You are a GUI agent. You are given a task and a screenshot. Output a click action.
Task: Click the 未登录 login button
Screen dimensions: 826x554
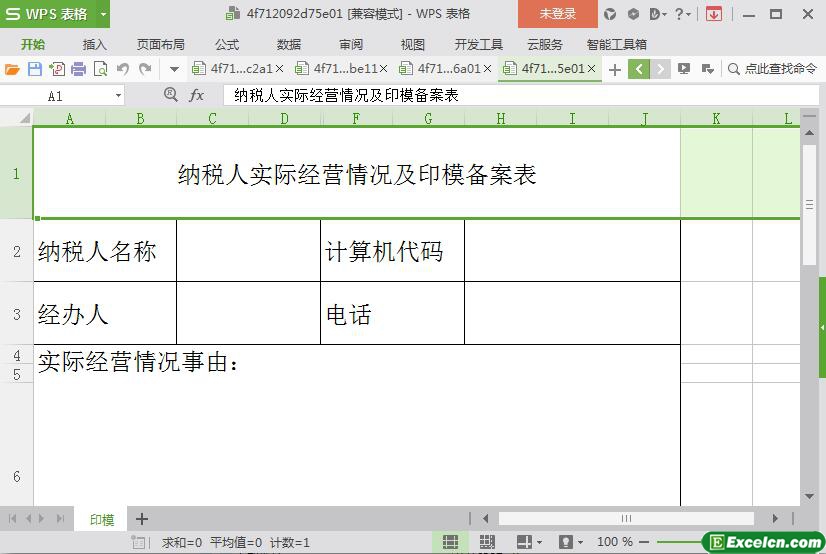click(x=557, y=14)
